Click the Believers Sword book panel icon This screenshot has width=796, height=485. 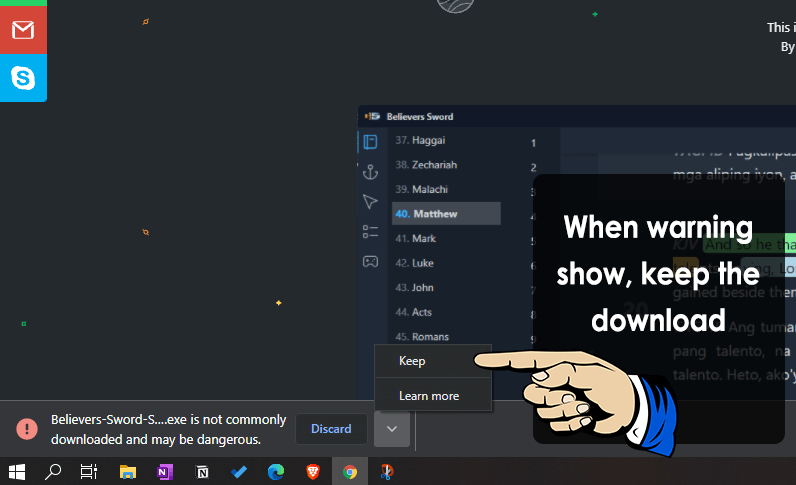(371, 142)
